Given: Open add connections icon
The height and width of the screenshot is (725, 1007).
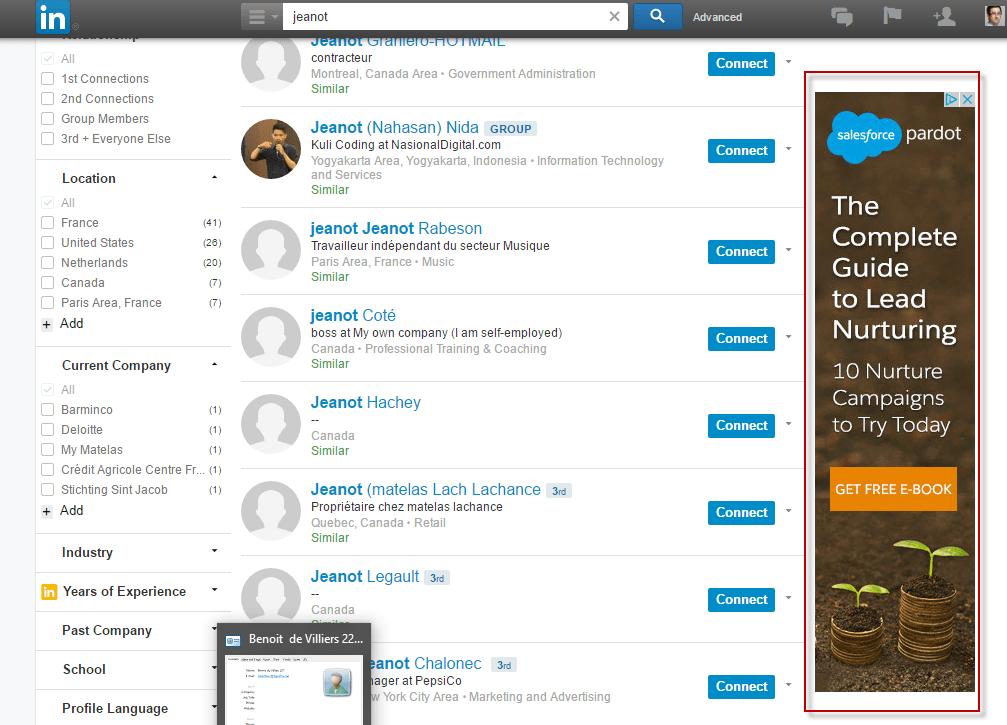Looking at the screenshot, I should pos(944,17).
